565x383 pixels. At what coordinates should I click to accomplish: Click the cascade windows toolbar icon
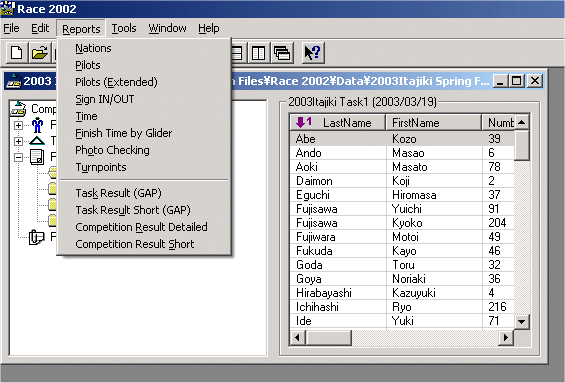(282, 53)
